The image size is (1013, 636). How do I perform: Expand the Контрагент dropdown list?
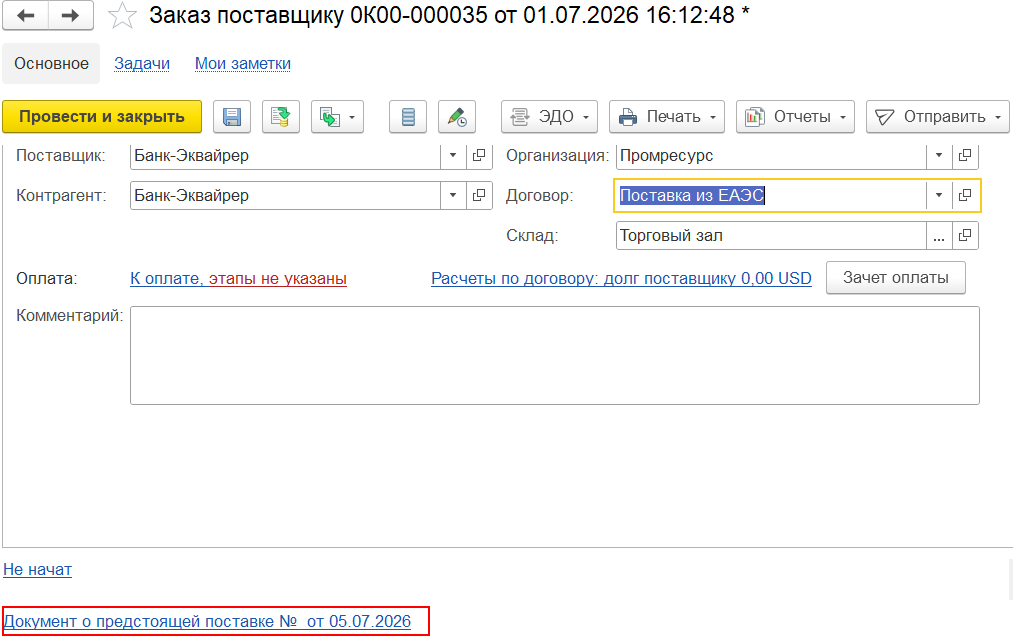[x=453, y=196]
